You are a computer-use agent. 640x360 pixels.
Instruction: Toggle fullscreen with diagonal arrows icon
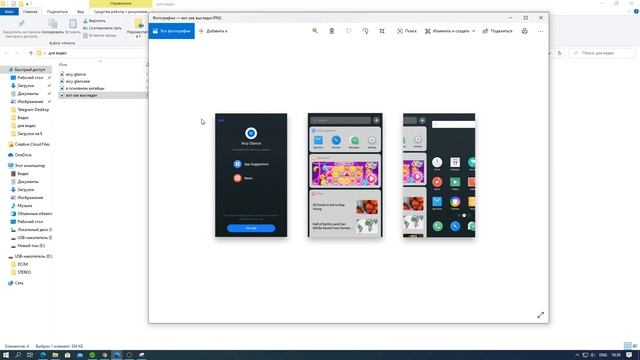(540, 315)
